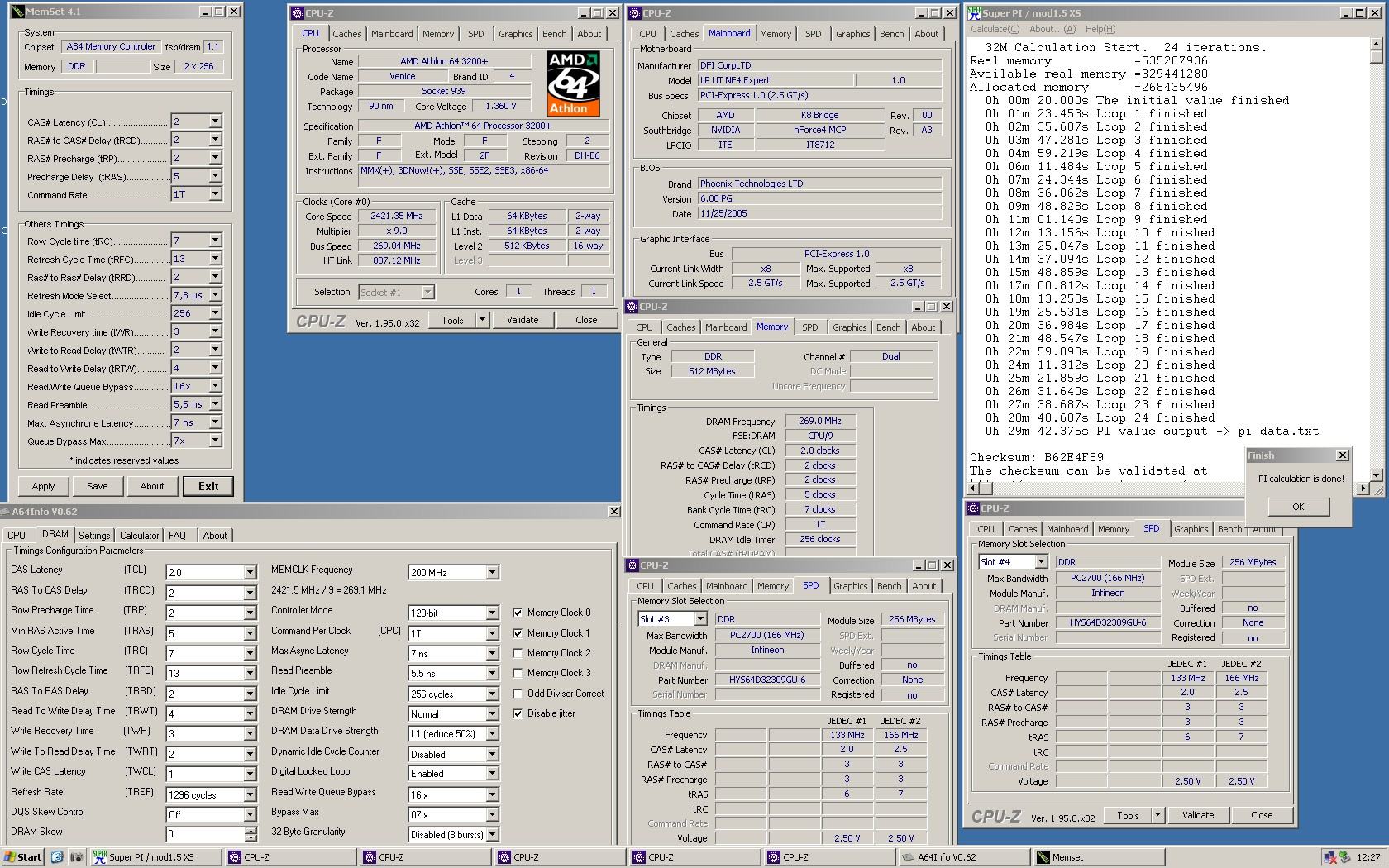Click Super PI vertical scrollbar down arrow
The image size is (1389, 868).
pyautogui.click(x=1377, y=475)
